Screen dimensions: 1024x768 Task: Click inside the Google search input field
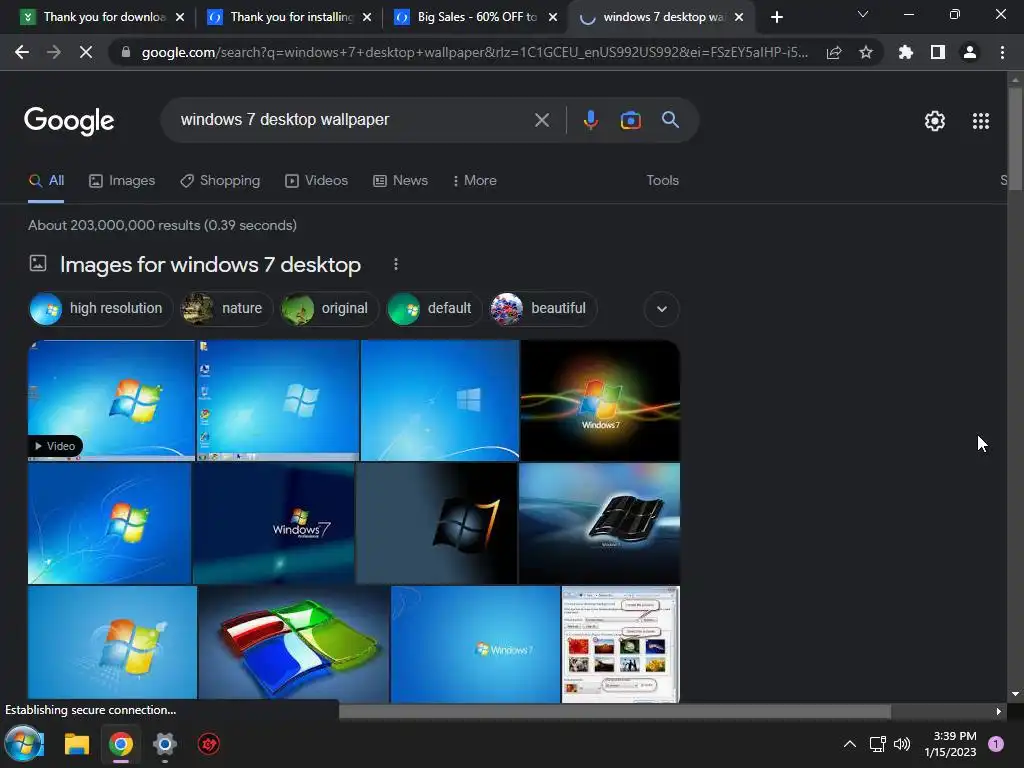(353, 120)
